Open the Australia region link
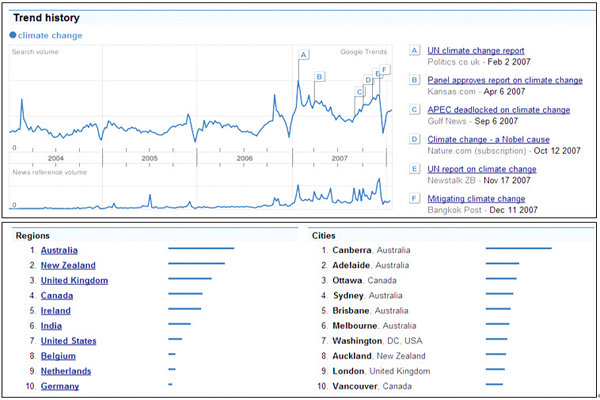Viewport: 600px width, 400px height. click(59, 250)
